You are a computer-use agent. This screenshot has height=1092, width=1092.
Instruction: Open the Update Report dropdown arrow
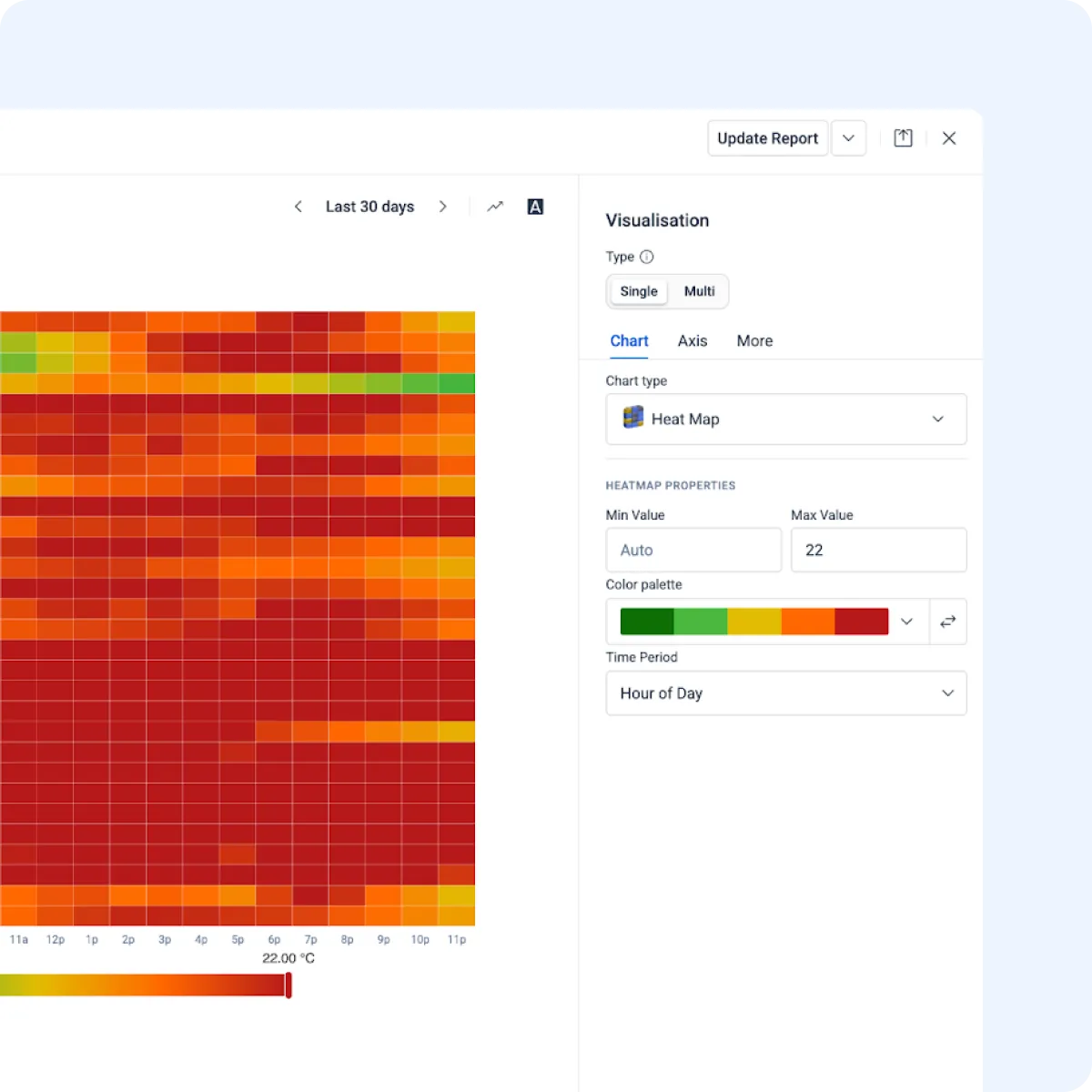point(848,137)
